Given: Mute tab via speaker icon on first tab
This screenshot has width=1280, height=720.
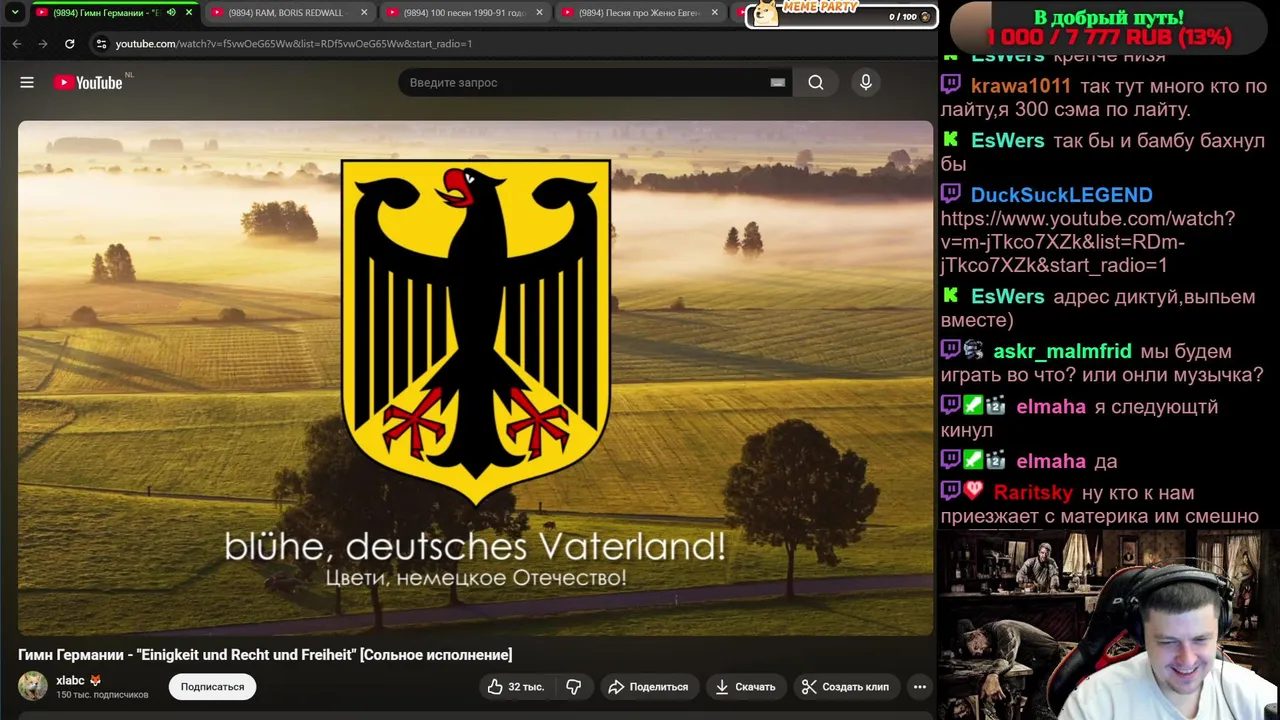Looking at the screenshot, I should 171,13.
